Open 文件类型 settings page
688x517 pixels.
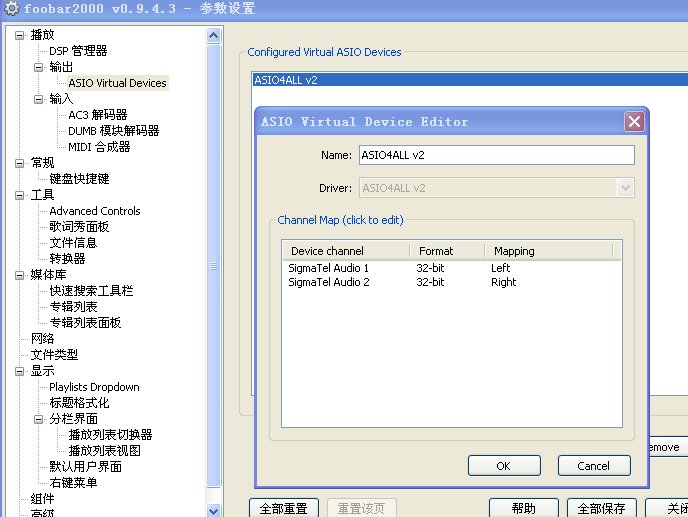click(54, 355)
